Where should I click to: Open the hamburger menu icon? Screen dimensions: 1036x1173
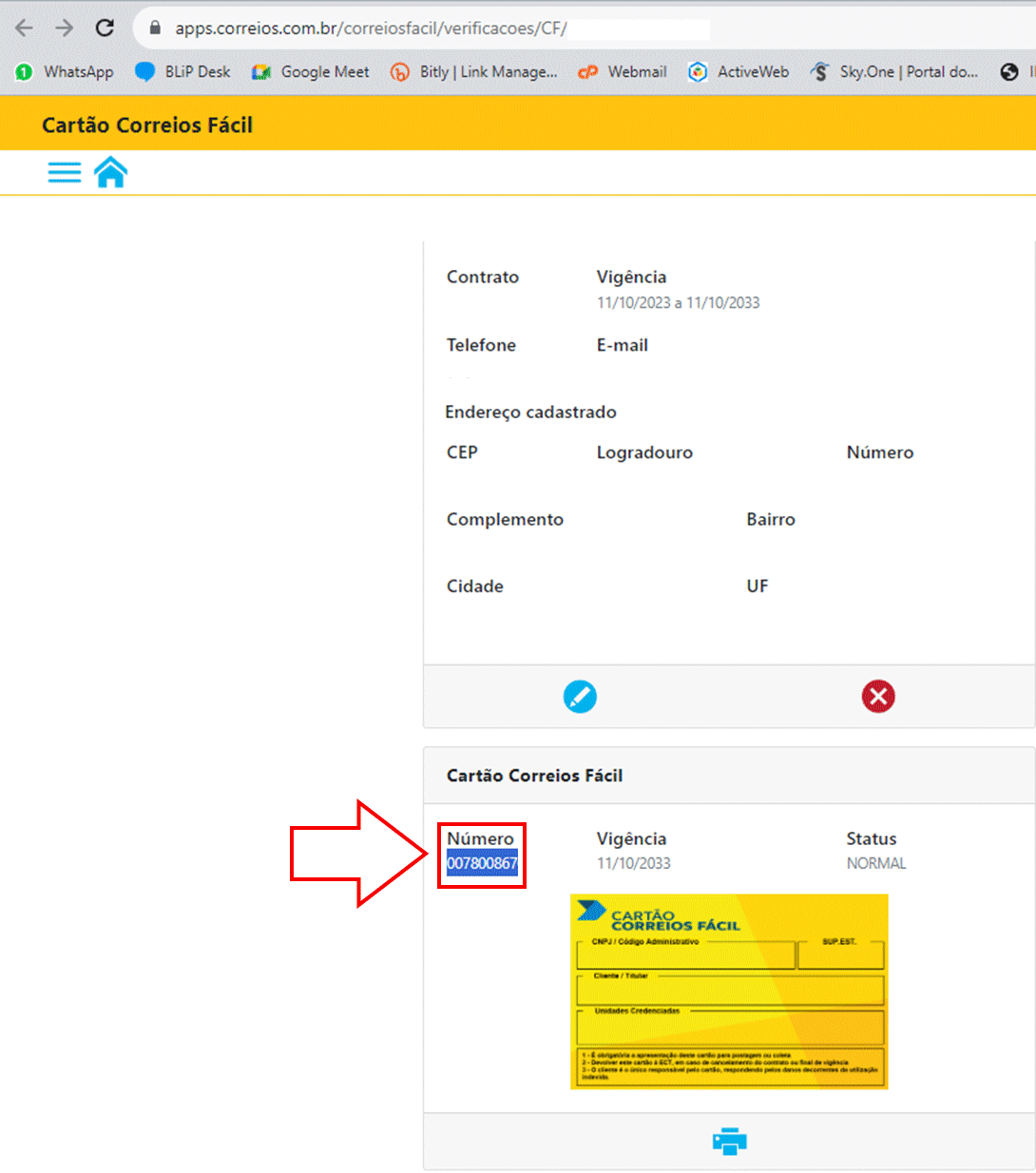(x=65, y=172)
